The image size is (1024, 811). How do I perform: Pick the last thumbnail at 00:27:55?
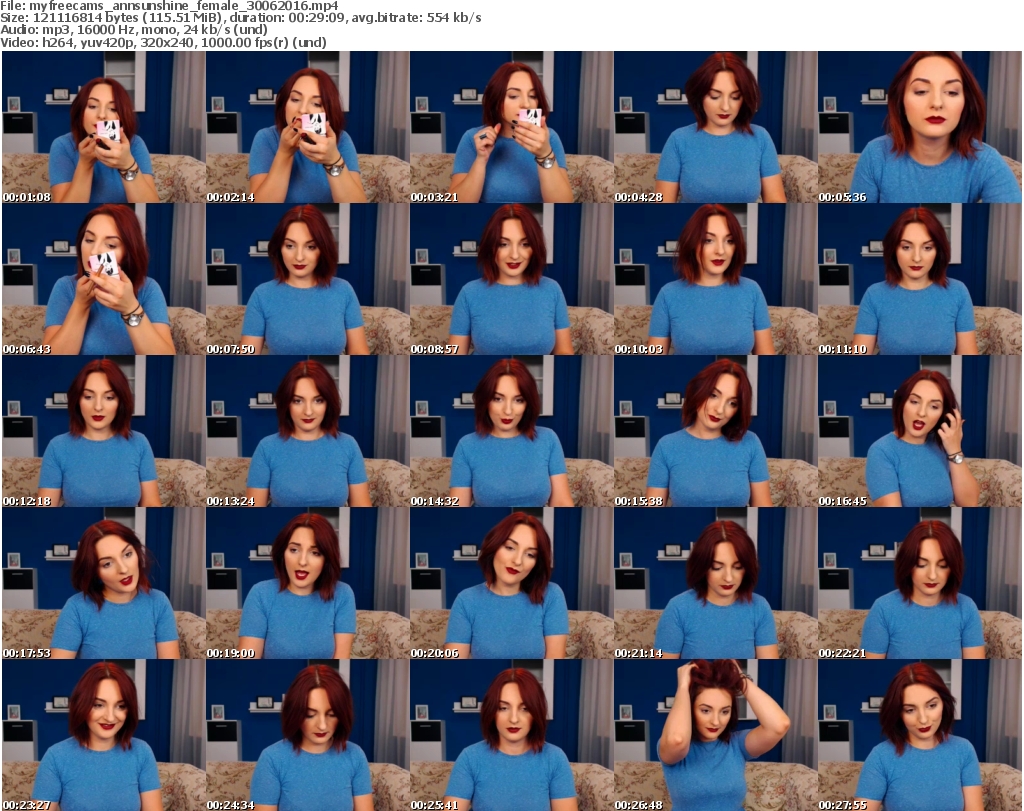pyautogui.click(x=920, y=735)
